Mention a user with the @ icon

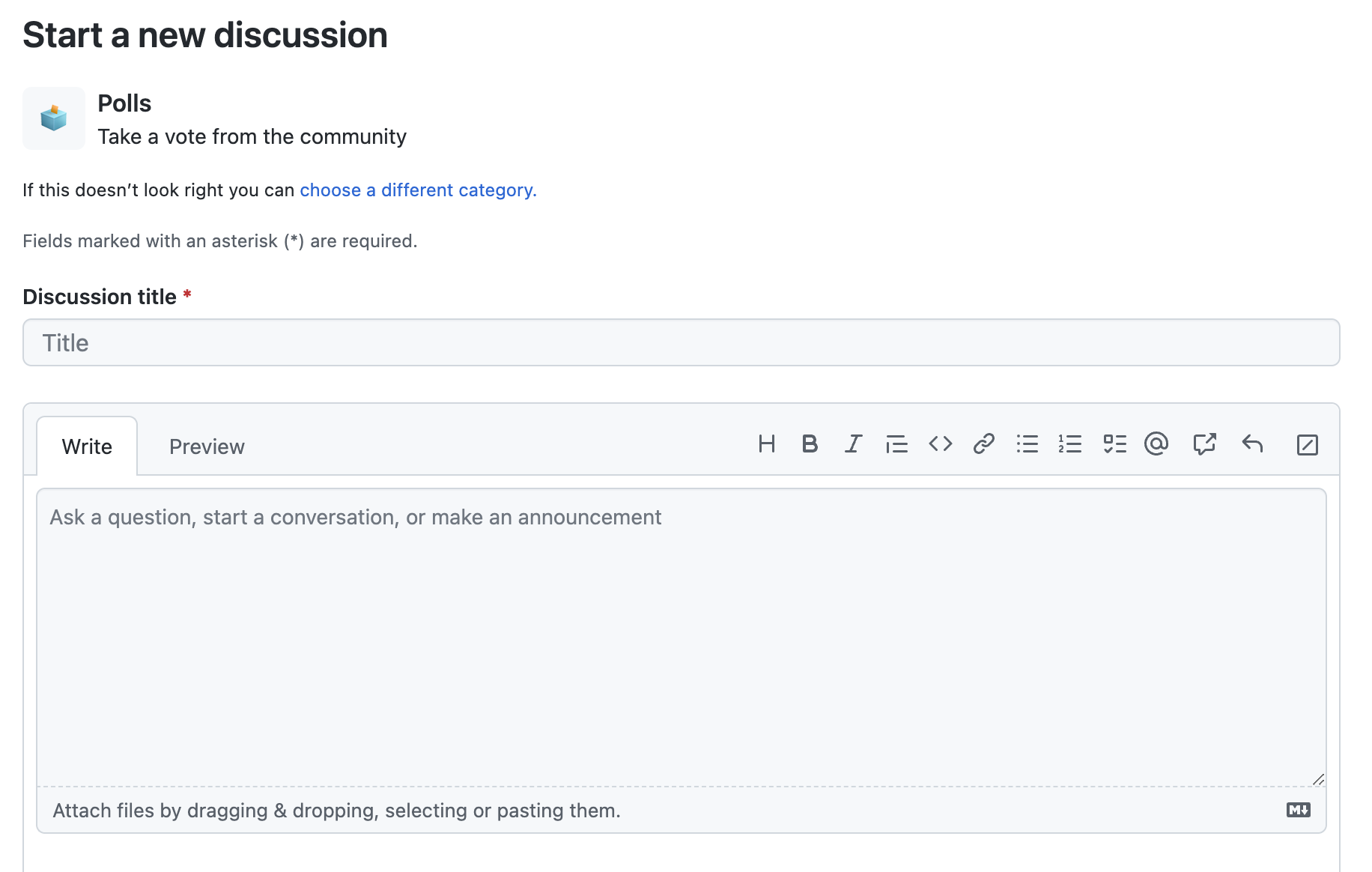click(1156, 443)
